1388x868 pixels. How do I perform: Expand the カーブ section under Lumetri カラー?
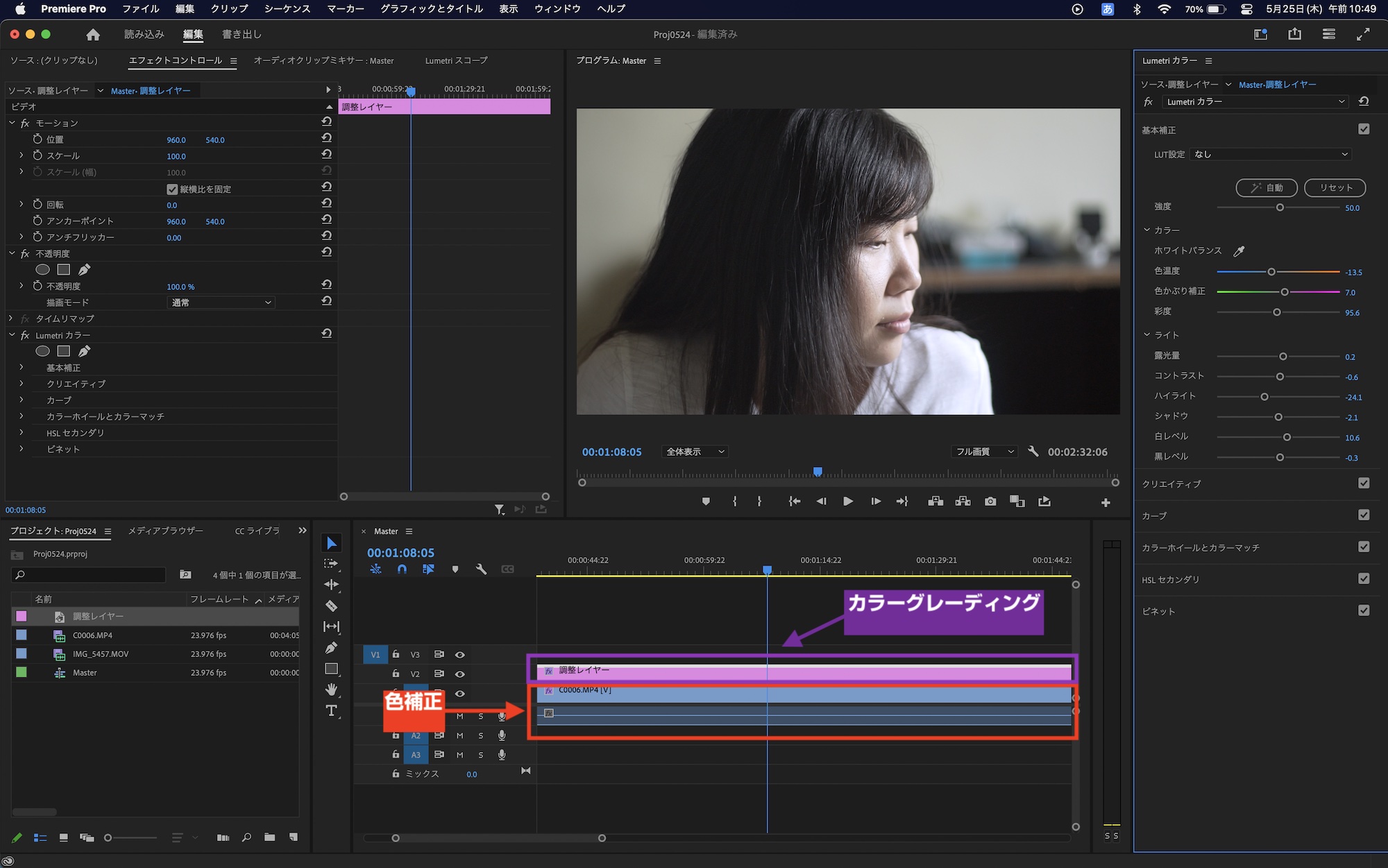22,400
